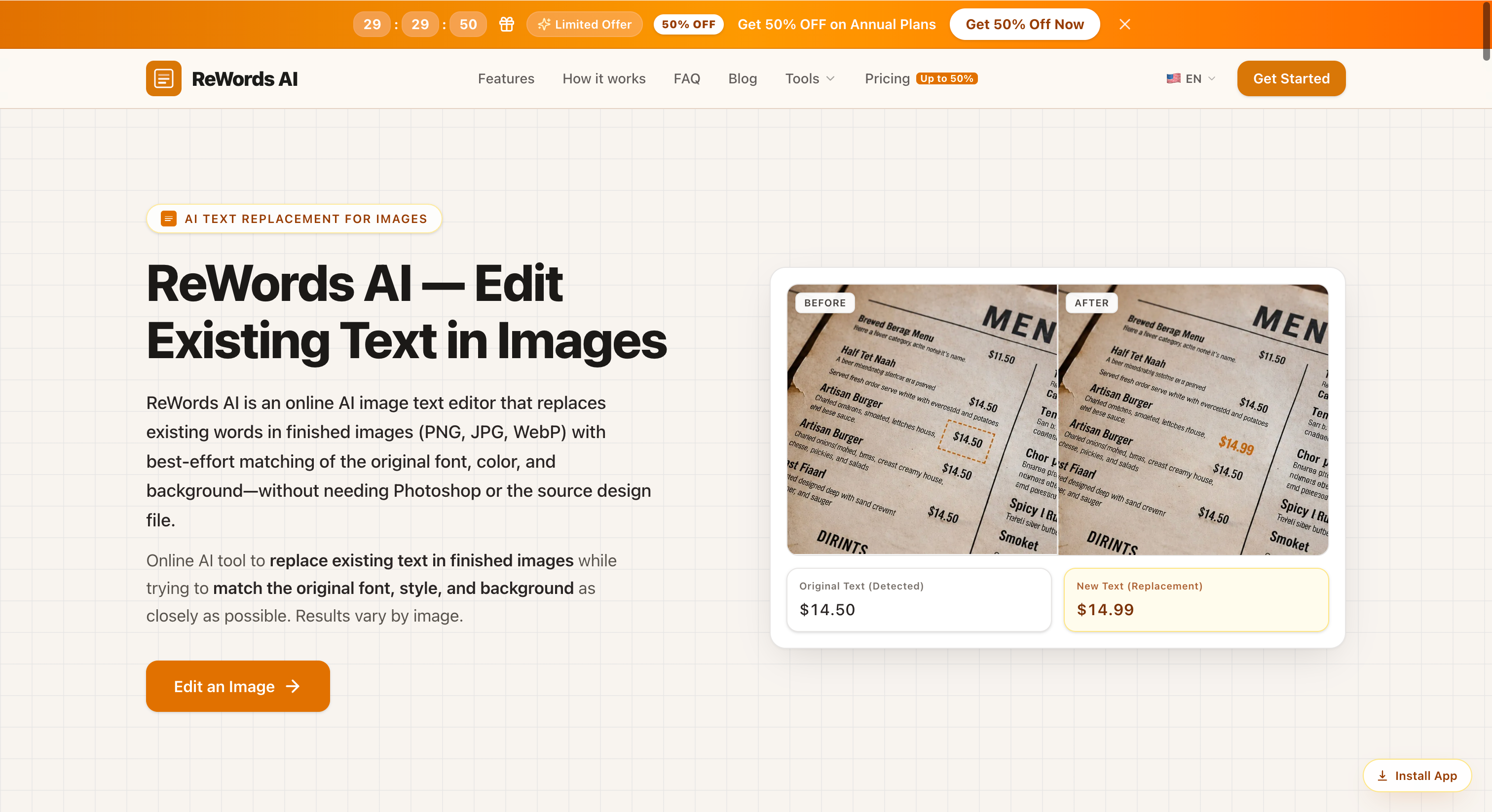Viewport: 1492px width, 812px height.
Task: Click the AI TEXT REPLACEMENT FOR IMAGES badge
Action: click(x=294, y=219)
